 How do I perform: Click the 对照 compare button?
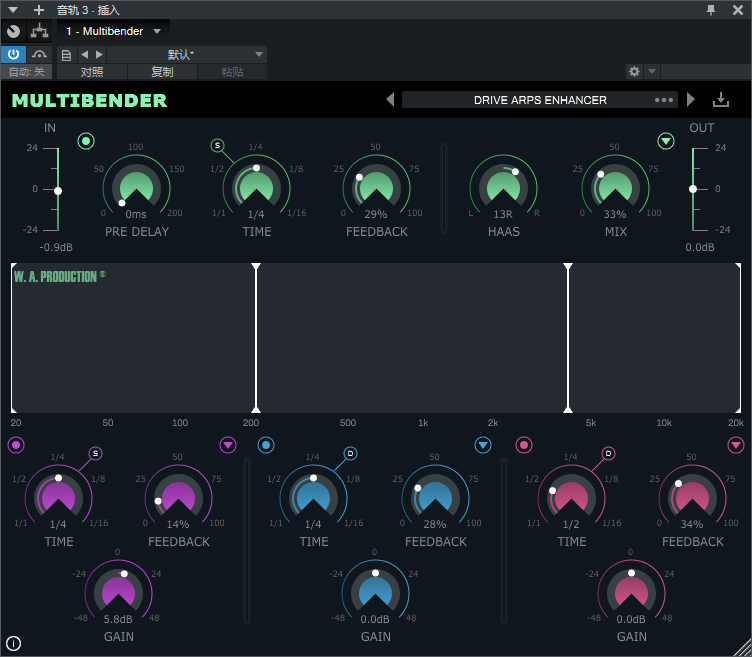[92, 72]
